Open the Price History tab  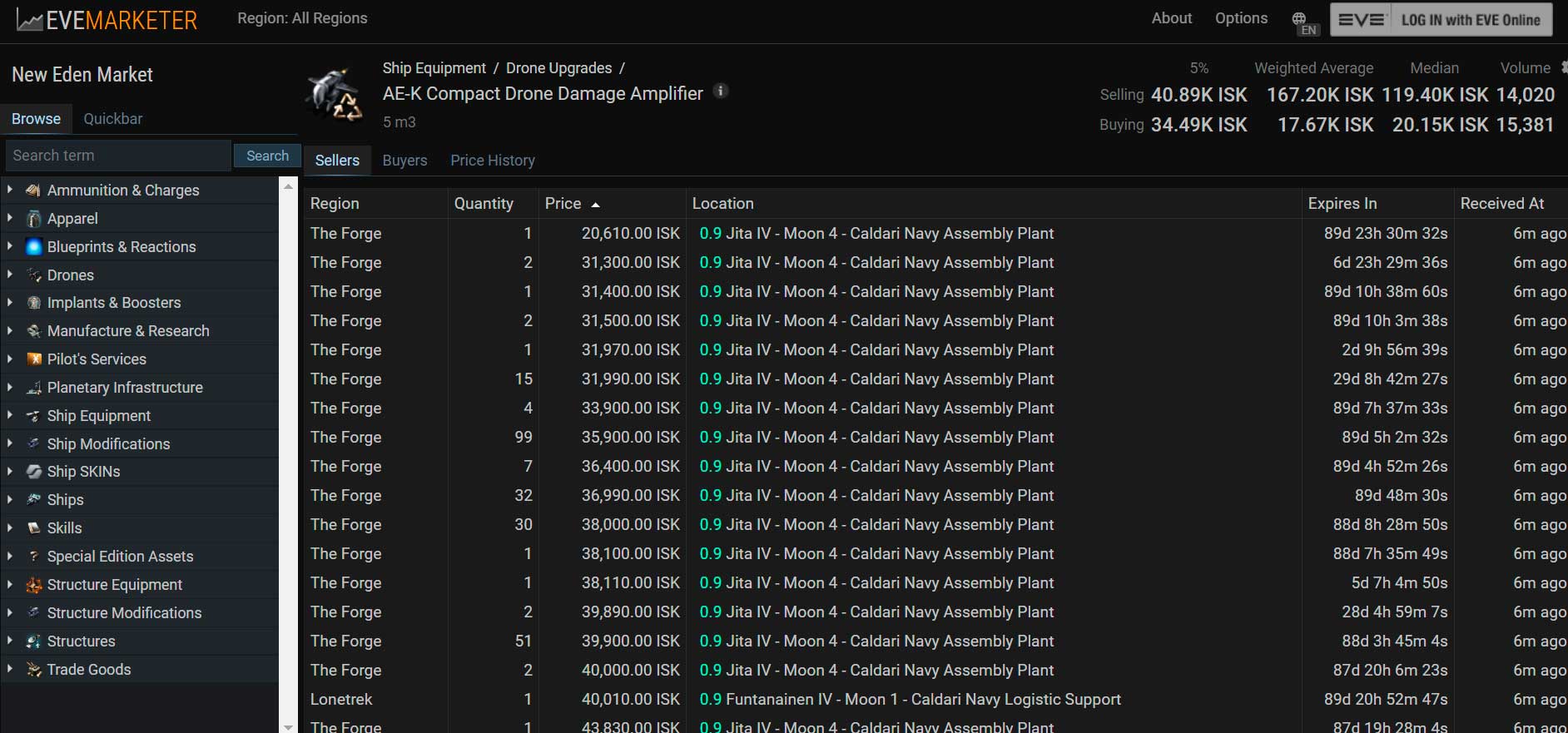(493, 161)
